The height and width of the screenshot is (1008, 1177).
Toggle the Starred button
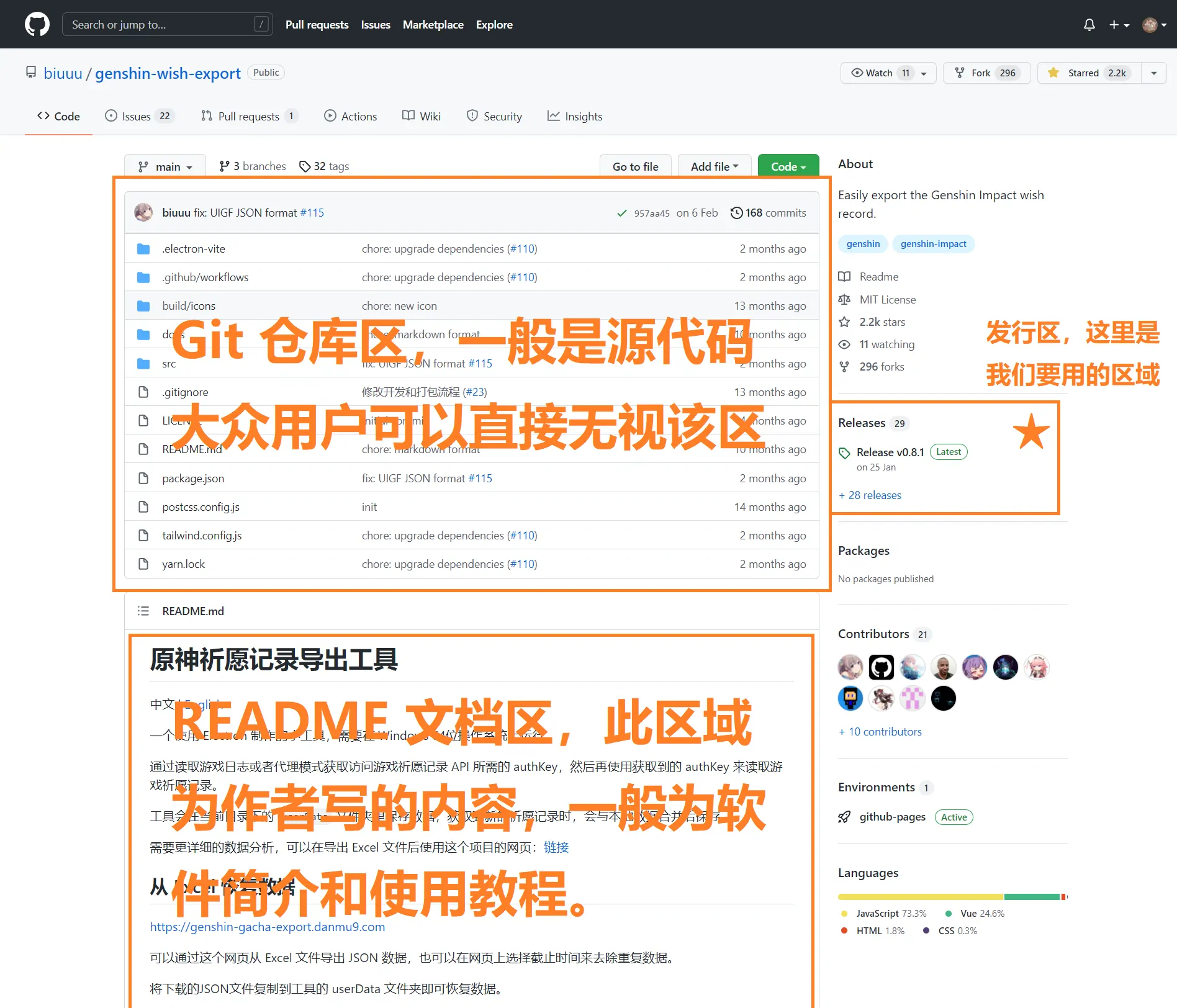1089,73
